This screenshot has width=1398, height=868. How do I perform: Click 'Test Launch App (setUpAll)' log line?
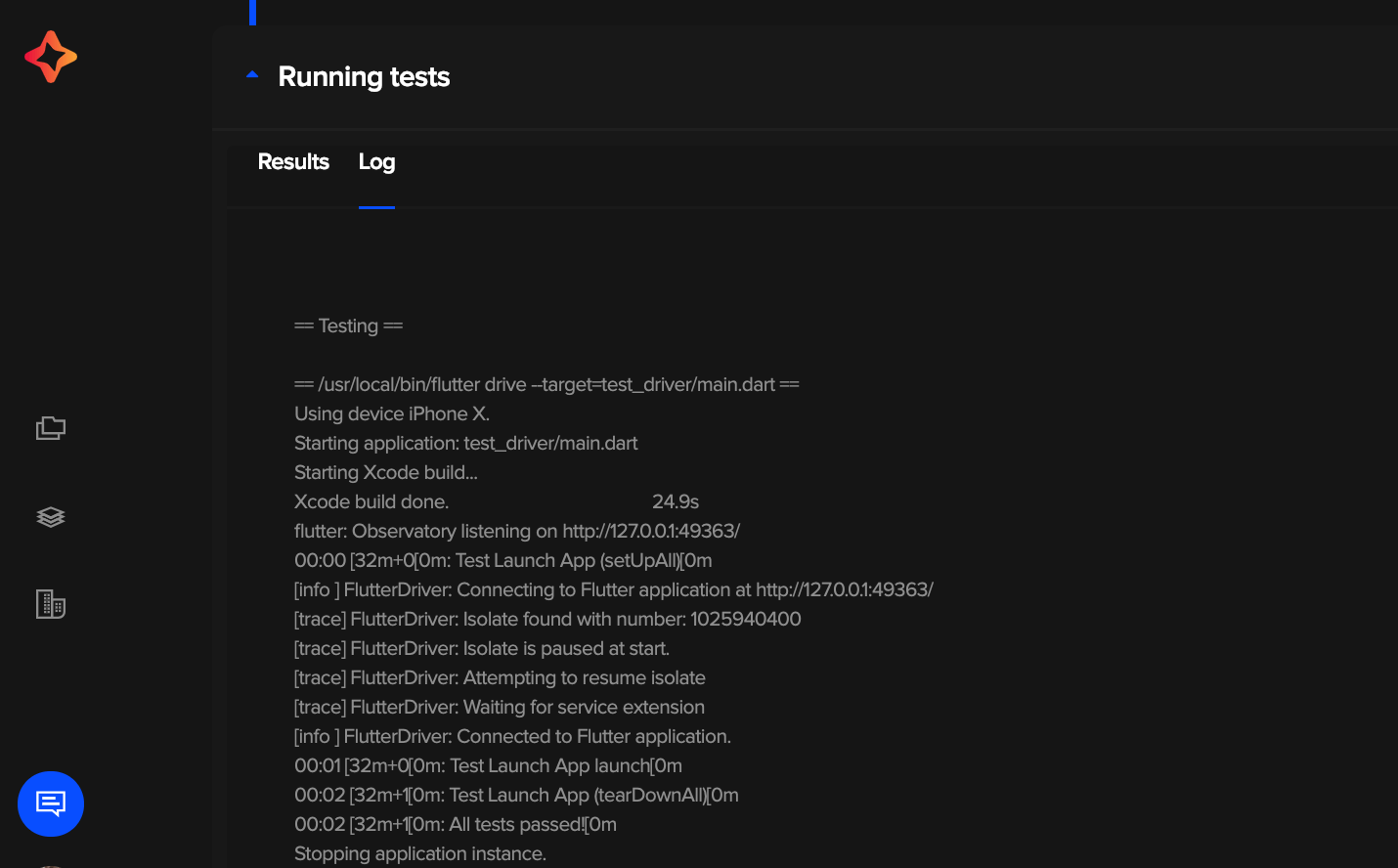[x=503, y=560]
